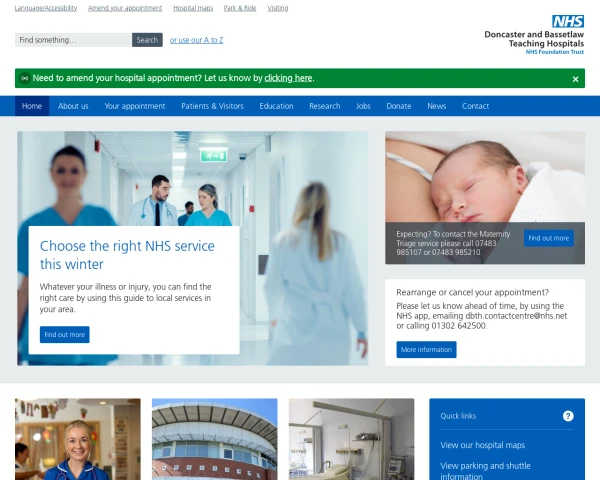The height and width of the screenshot is (480, 600).
Task: Open the Your appointment menu
Action: (135, 106)
